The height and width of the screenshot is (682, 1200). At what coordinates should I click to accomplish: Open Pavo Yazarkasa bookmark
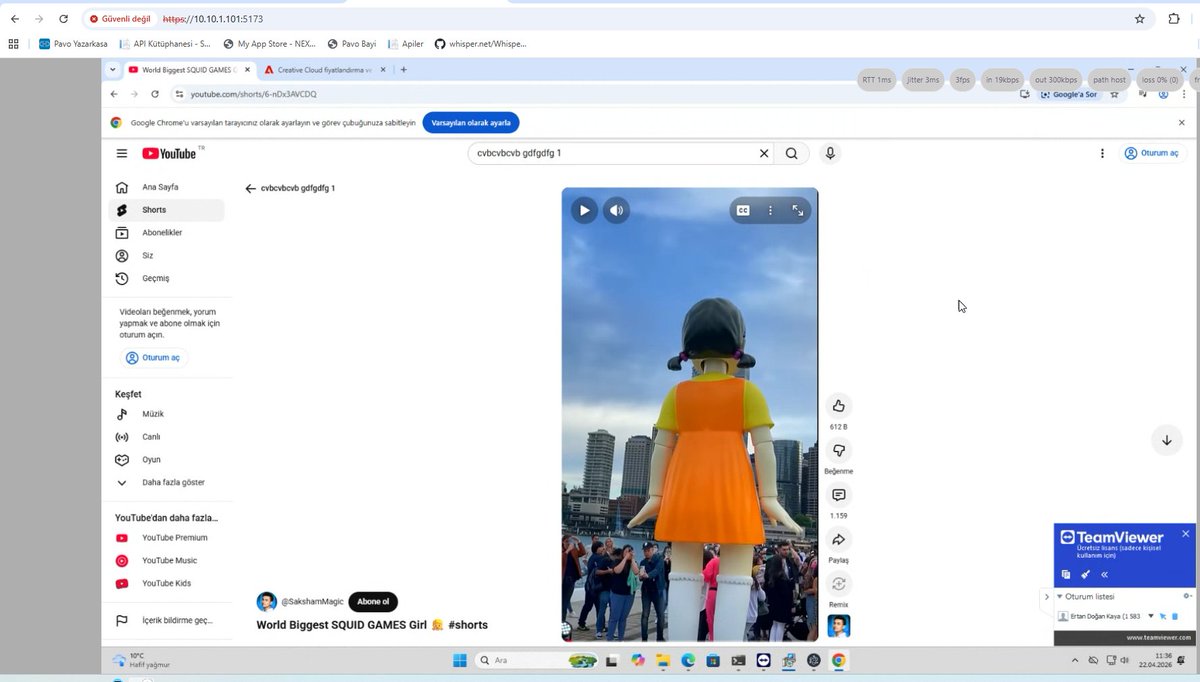coord(73,44)
